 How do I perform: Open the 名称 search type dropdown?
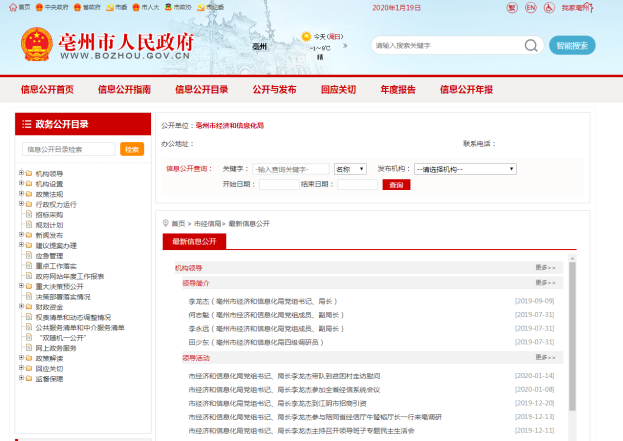tap(350, 169)
